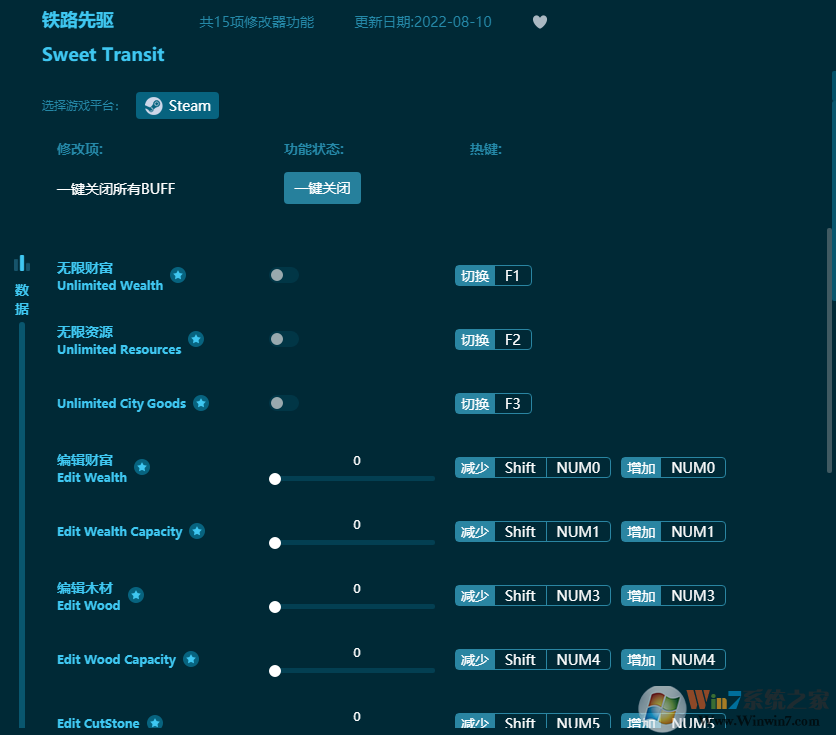
Task: Click the star beside Unlimited Resources
Action: tap(196, 339)
